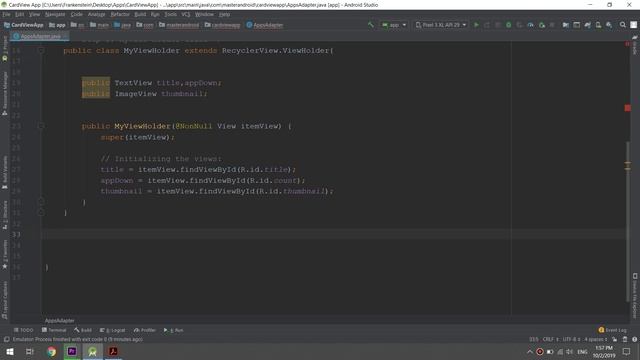Open the Logcat tool window
This screenshot has height=360, width=640.
pos(113,330)
